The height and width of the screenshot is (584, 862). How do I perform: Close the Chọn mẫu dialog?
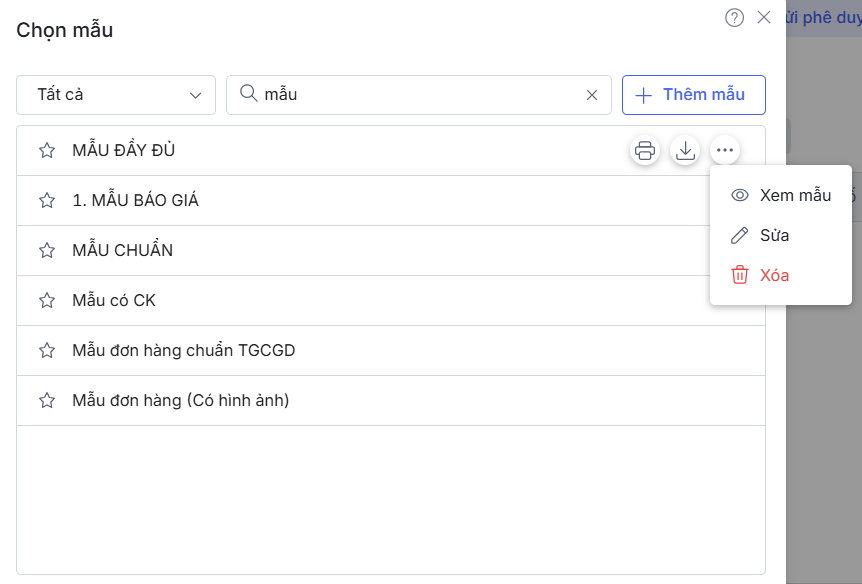click(764, 17)
